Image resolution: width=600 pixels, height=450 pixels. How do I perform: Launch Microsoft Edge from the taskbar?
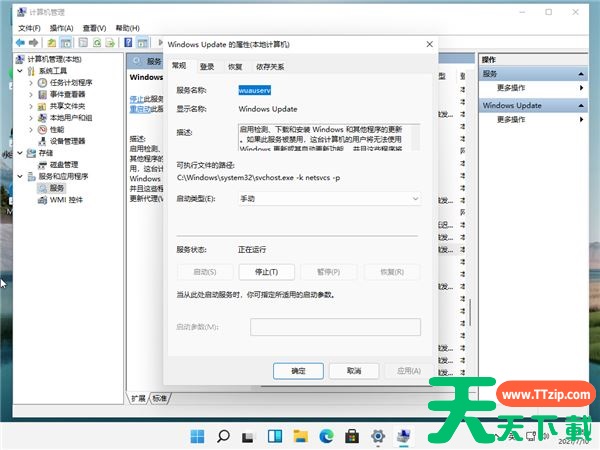pyautogui.click(x=326, y=436)
